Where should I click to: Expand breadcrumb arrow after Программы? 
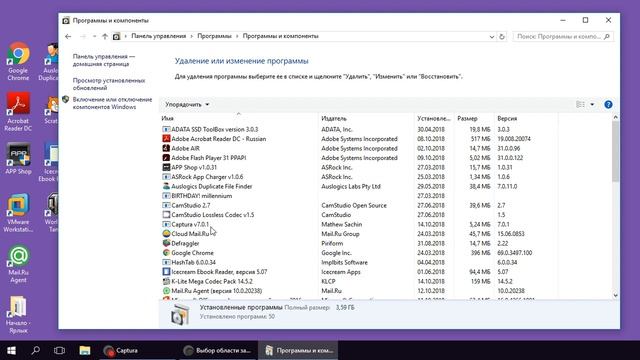[237, 36]
